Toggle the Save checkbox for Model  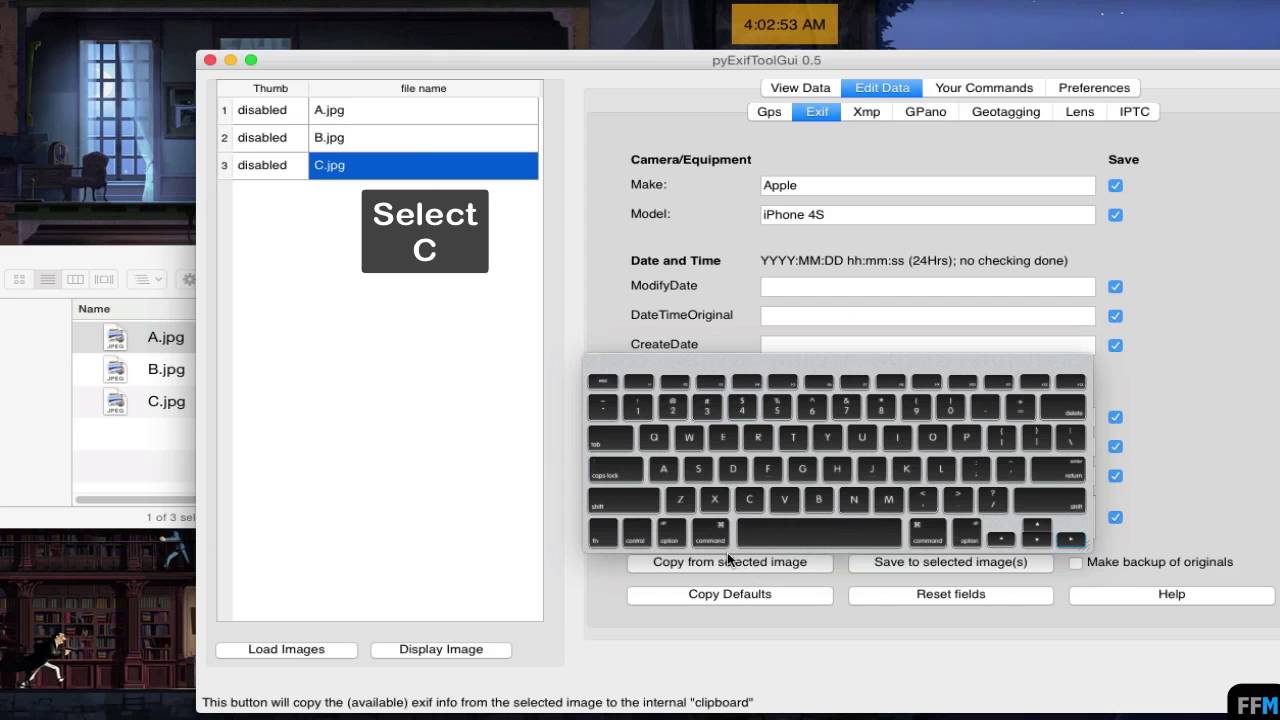click(1115, 215)
